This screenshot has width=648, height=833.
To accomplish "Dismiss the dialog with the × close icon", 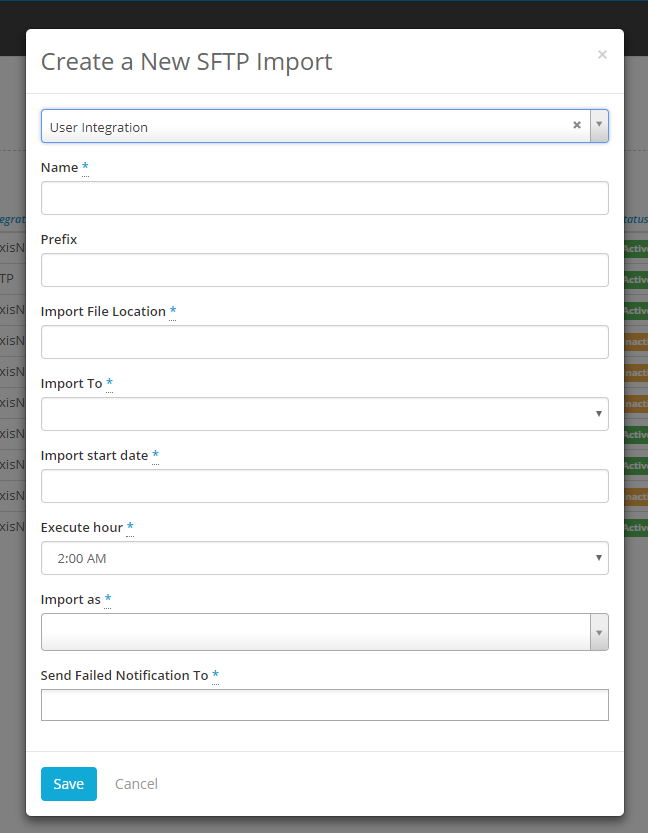I will pyautogui.click(x=602, y=54).
